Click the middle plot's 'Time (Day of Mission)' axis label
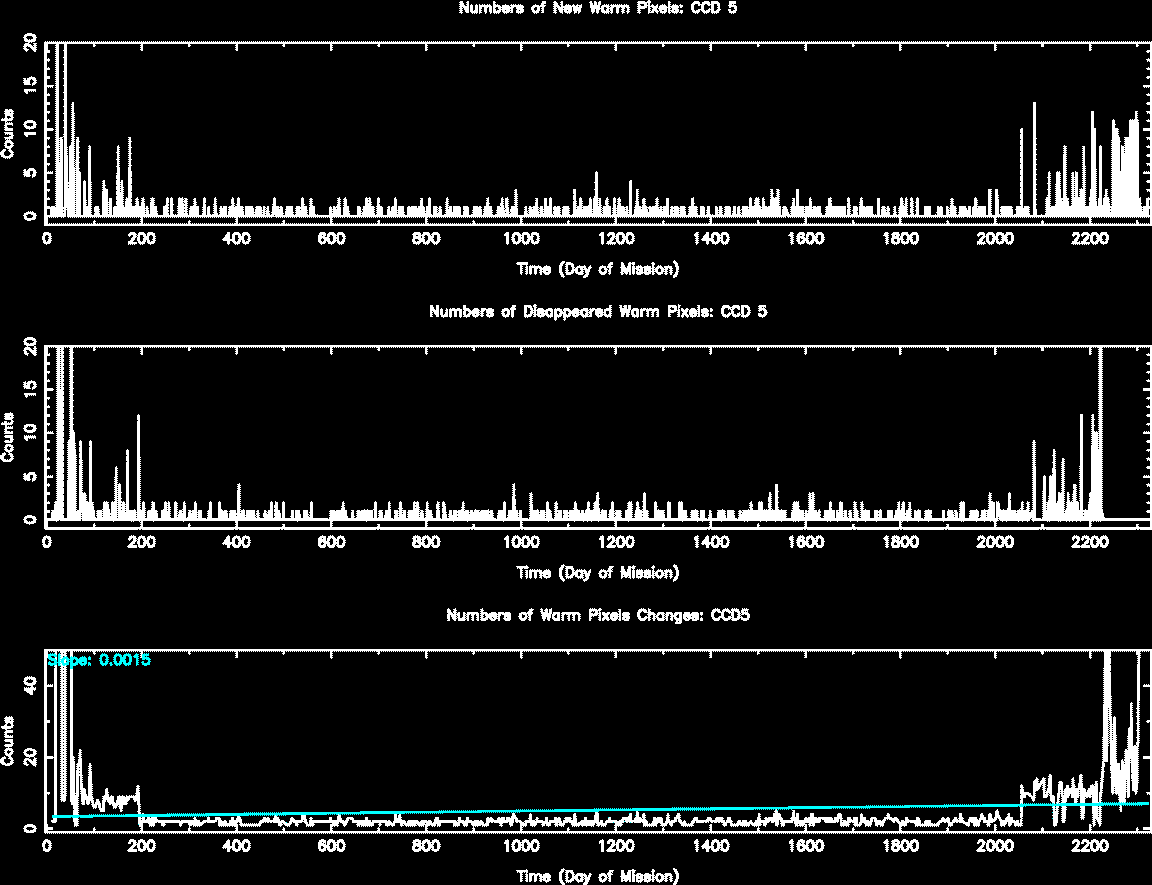Image resolution: width=1152 pixels, height=885 pixels. 597,572
